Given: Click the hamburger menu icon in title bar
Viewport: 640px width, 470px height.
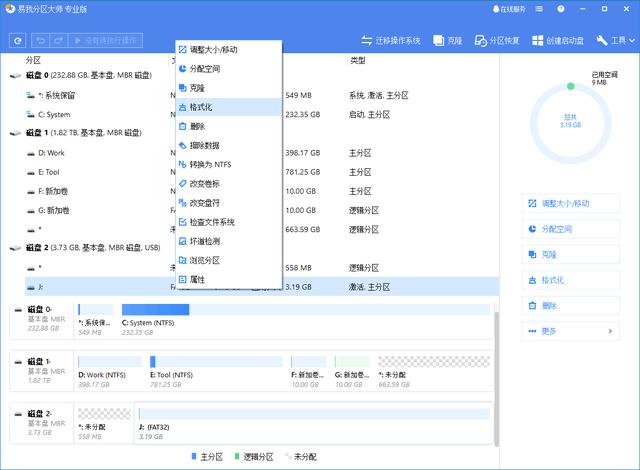Looking at the screenshot, I should [566, 9].
